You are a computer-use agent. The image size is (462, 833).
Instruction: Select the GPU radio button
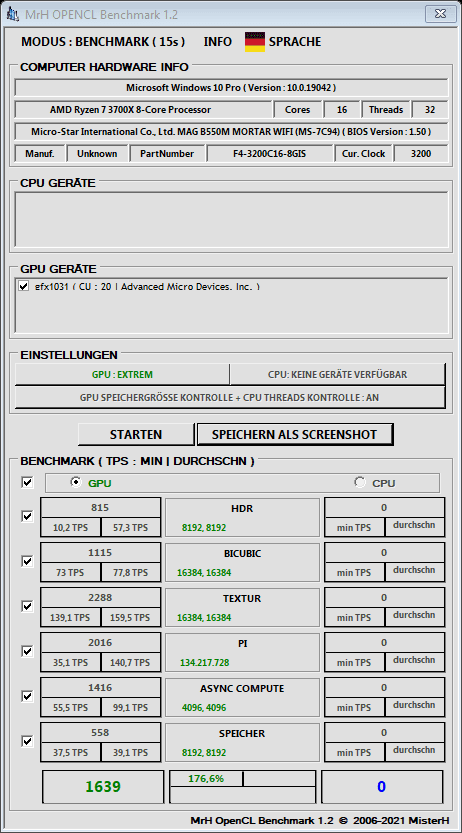point(76,482)
